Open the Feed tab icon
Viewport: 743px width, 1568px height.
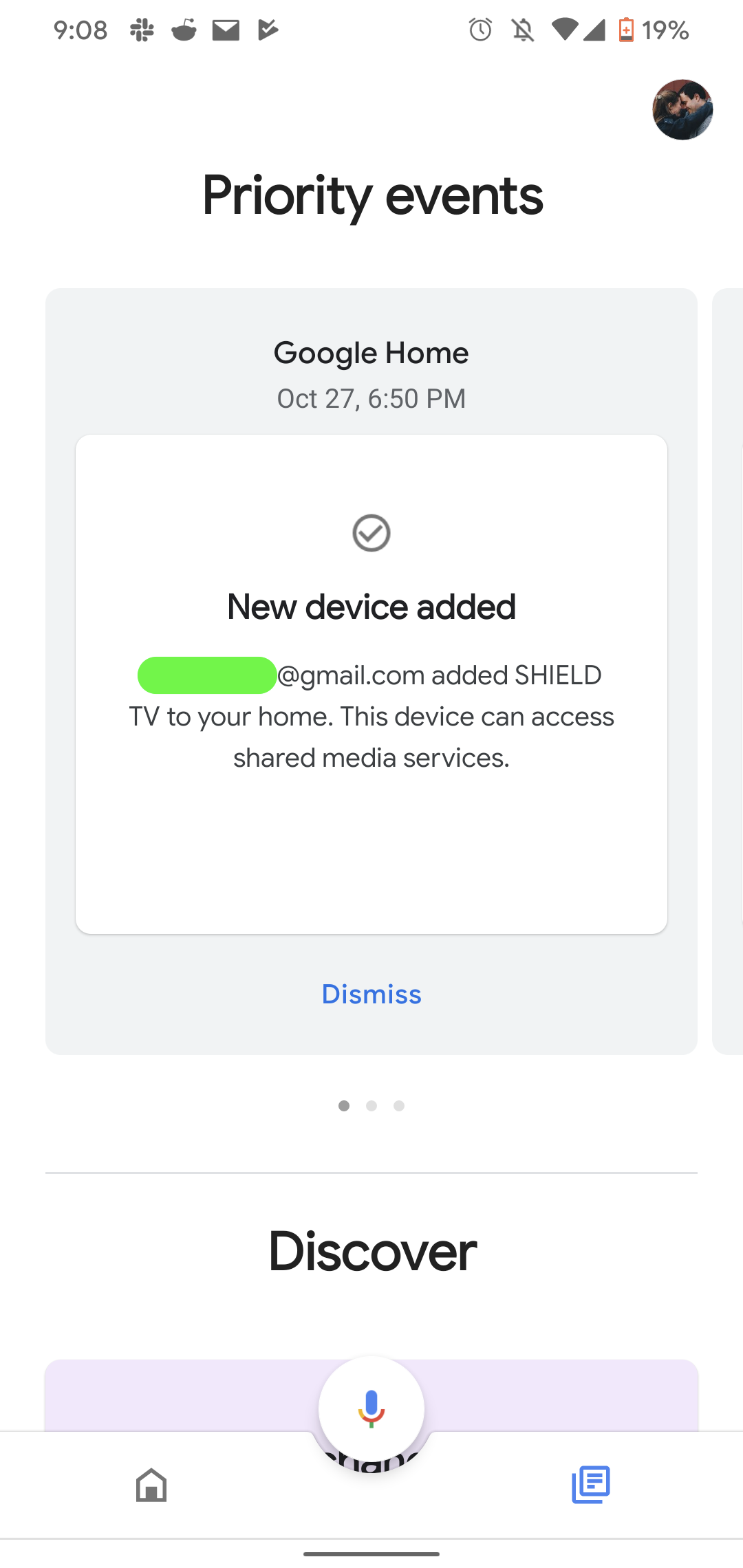[x=590, y=1485]
